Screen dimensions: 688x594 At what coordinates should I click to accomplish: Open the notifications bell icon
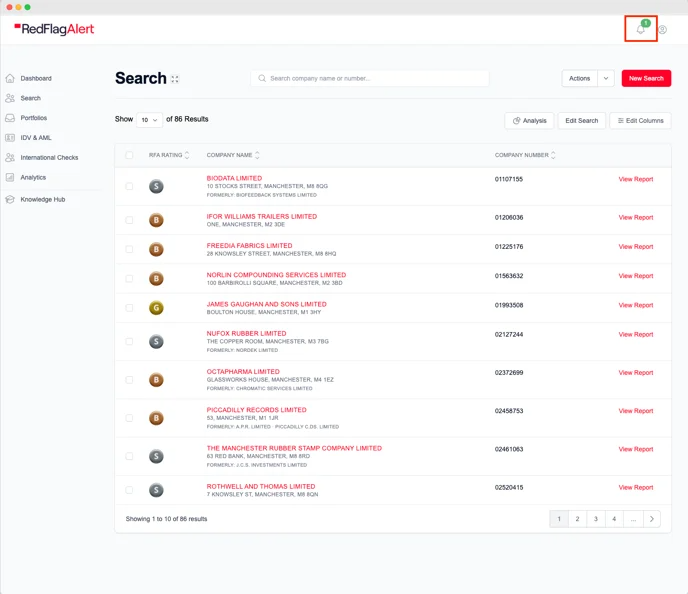click(641, 29)
